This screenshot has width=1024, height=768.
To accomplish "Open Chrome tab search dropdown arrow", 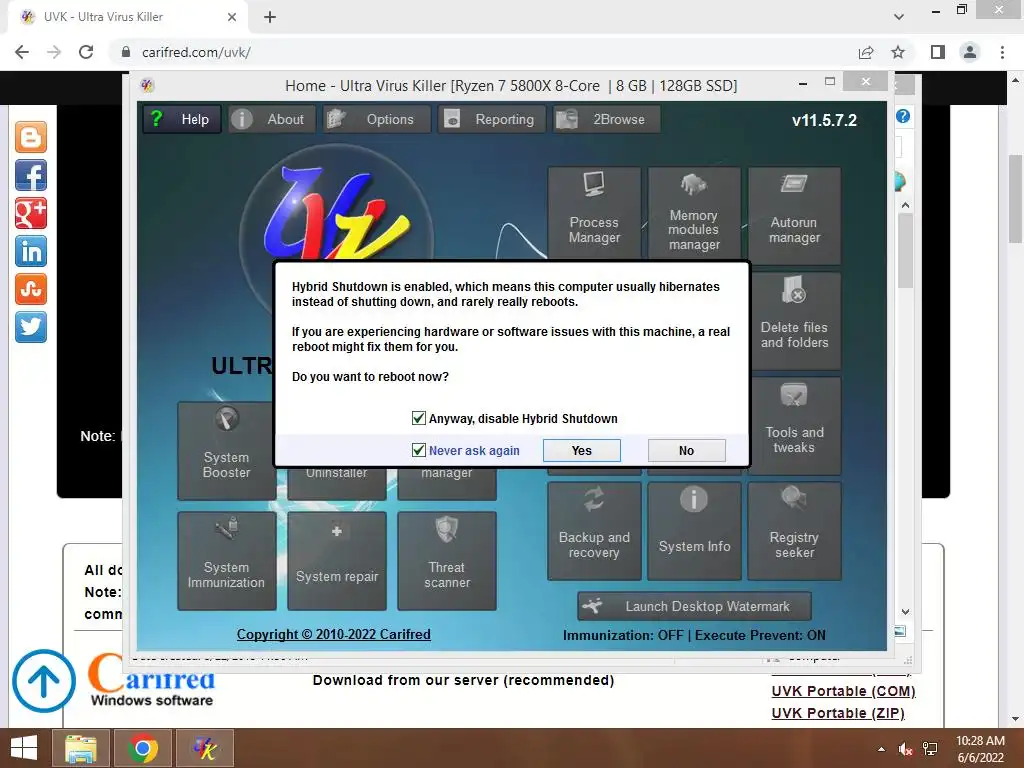I will [x=899, y=17].
